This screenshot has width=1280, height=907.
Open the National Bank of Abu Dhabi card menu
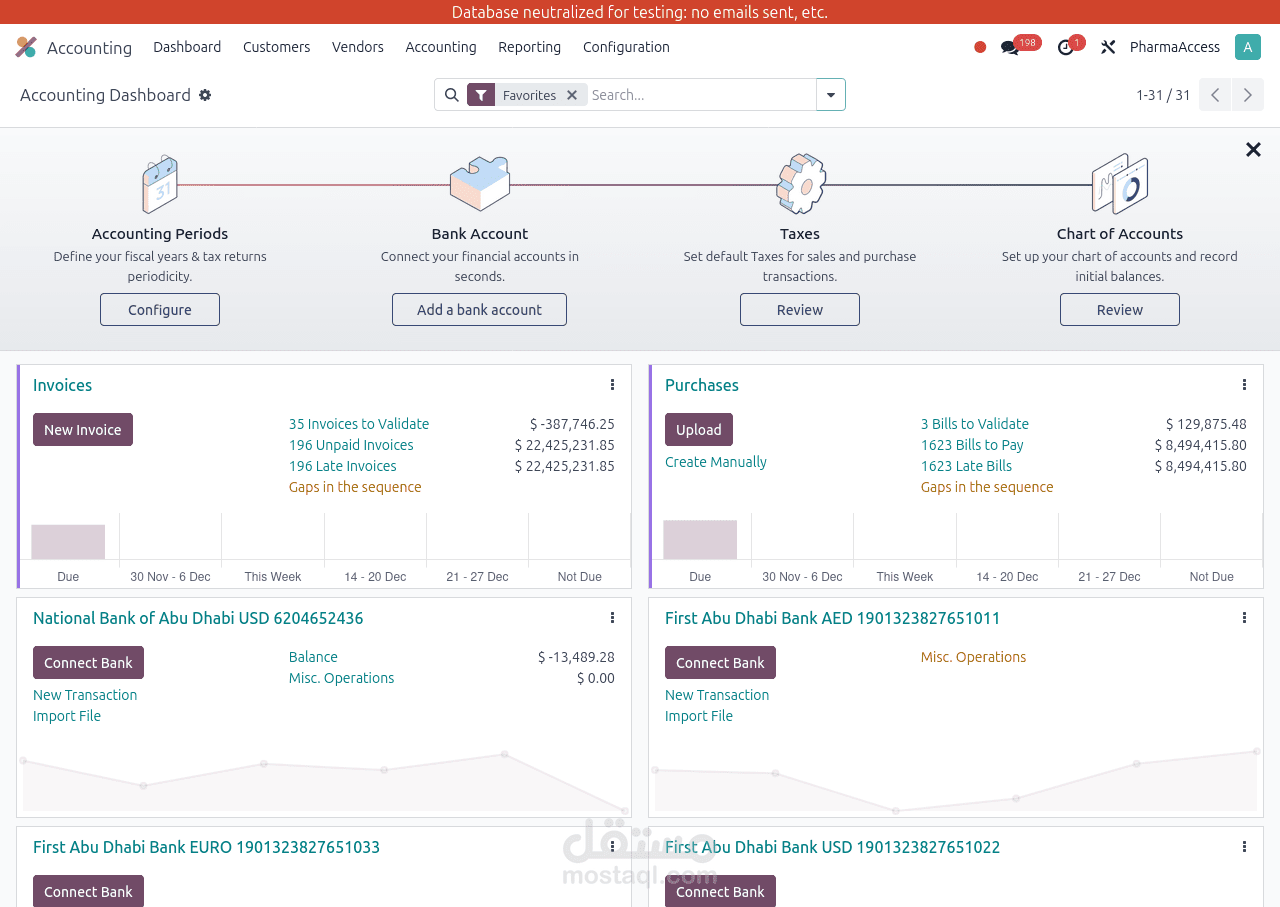pos(611,617)
